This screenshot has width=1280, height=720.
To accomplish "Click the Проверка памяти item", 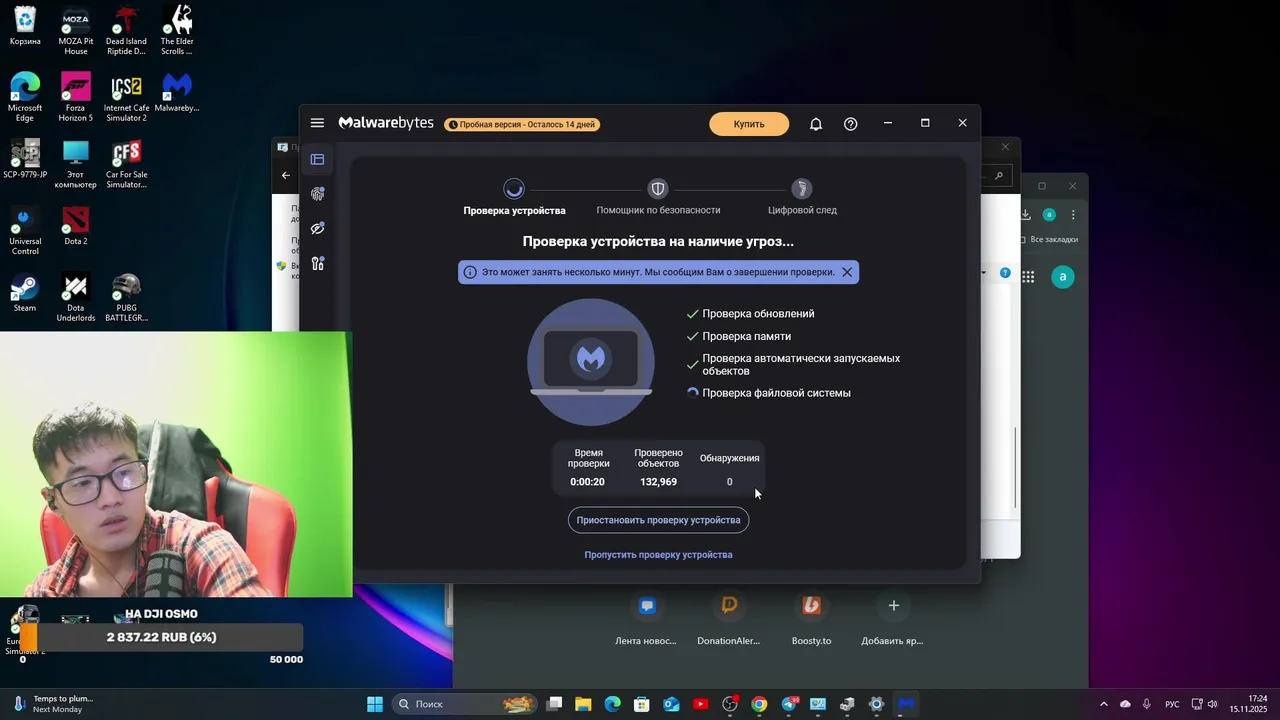I will point(738,337).
